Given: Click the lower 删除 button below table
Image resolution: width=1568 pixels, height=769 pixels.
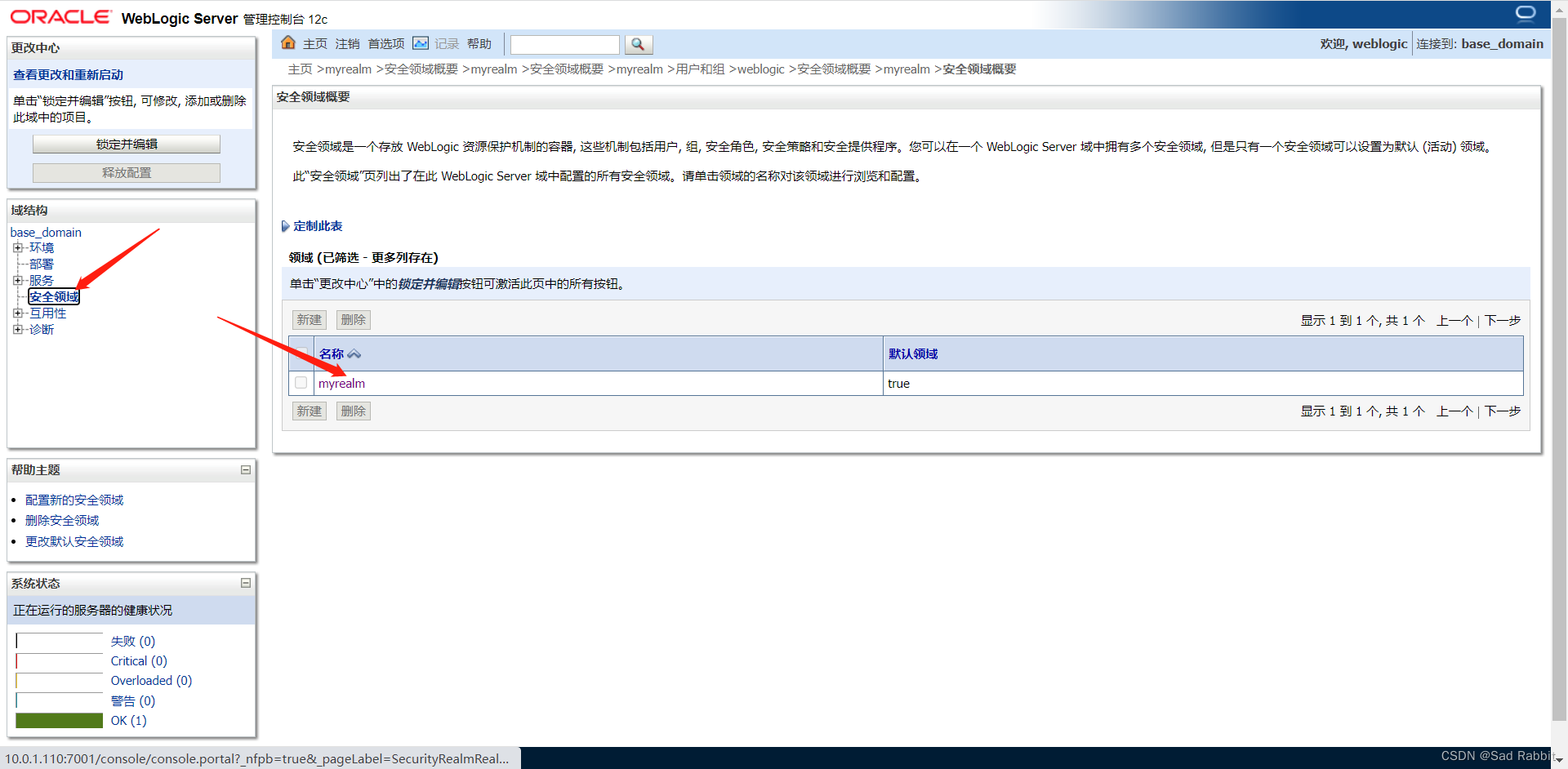Looking at the screenshot, I should coord(353,411).
